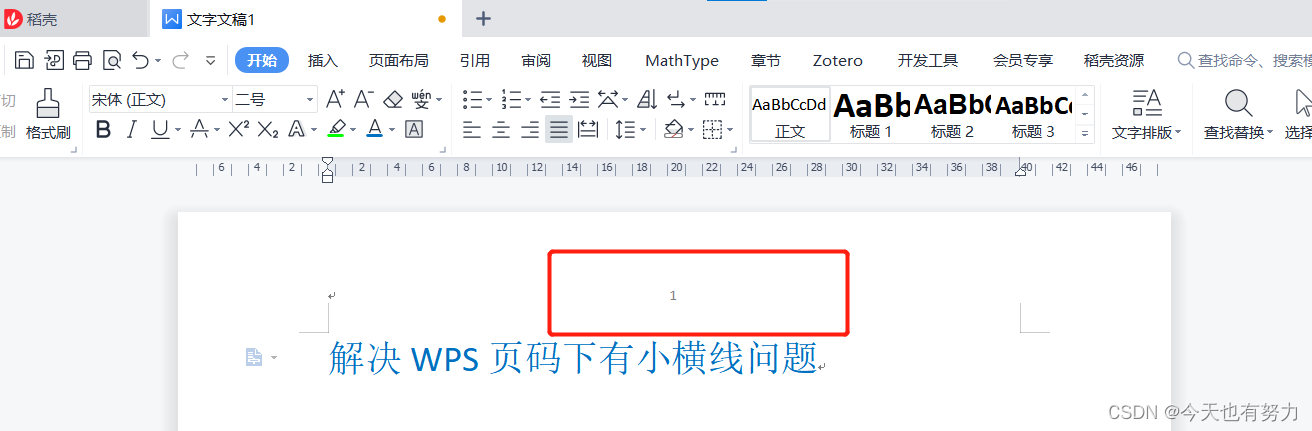Clear formatting with the eraser icon
The height and width of the screenshot is (431, 1312).
tap(393, 99)
